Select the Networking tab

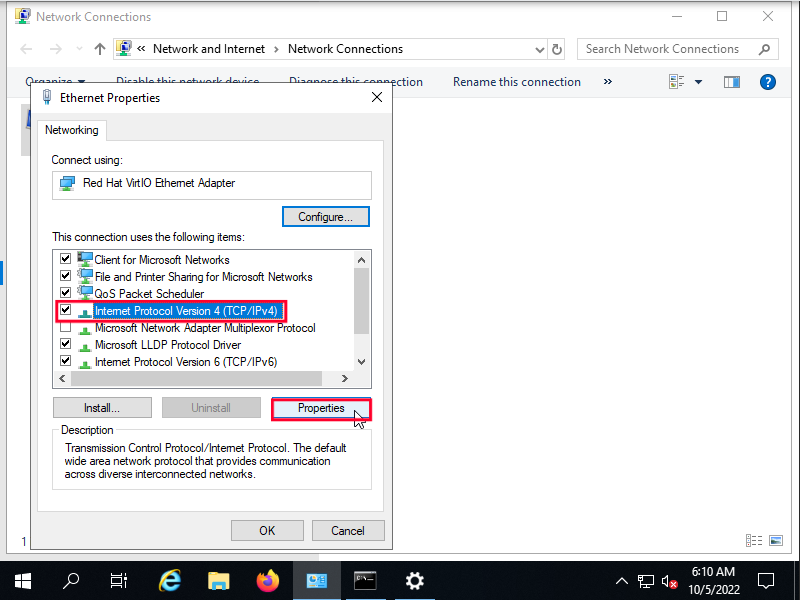(x=71, y=130)
